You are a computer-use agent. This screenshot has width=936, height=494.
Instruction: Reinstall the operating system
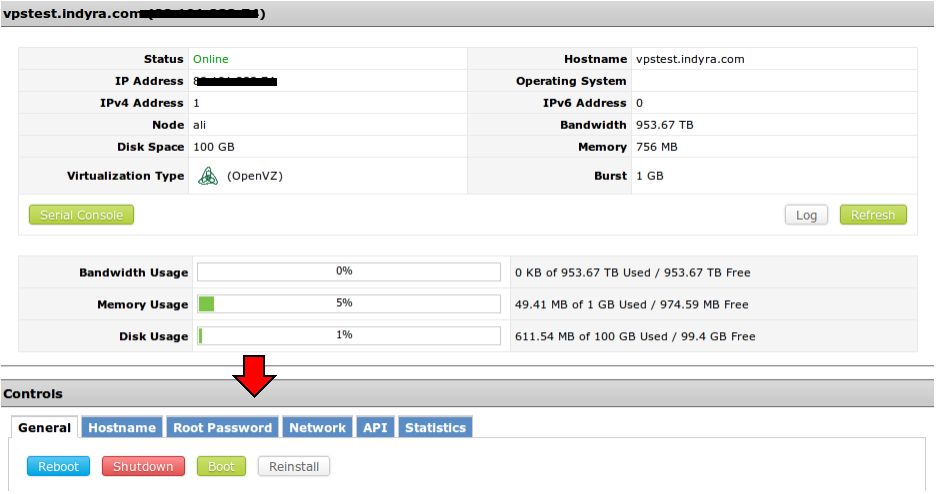[x=294, y=467]
